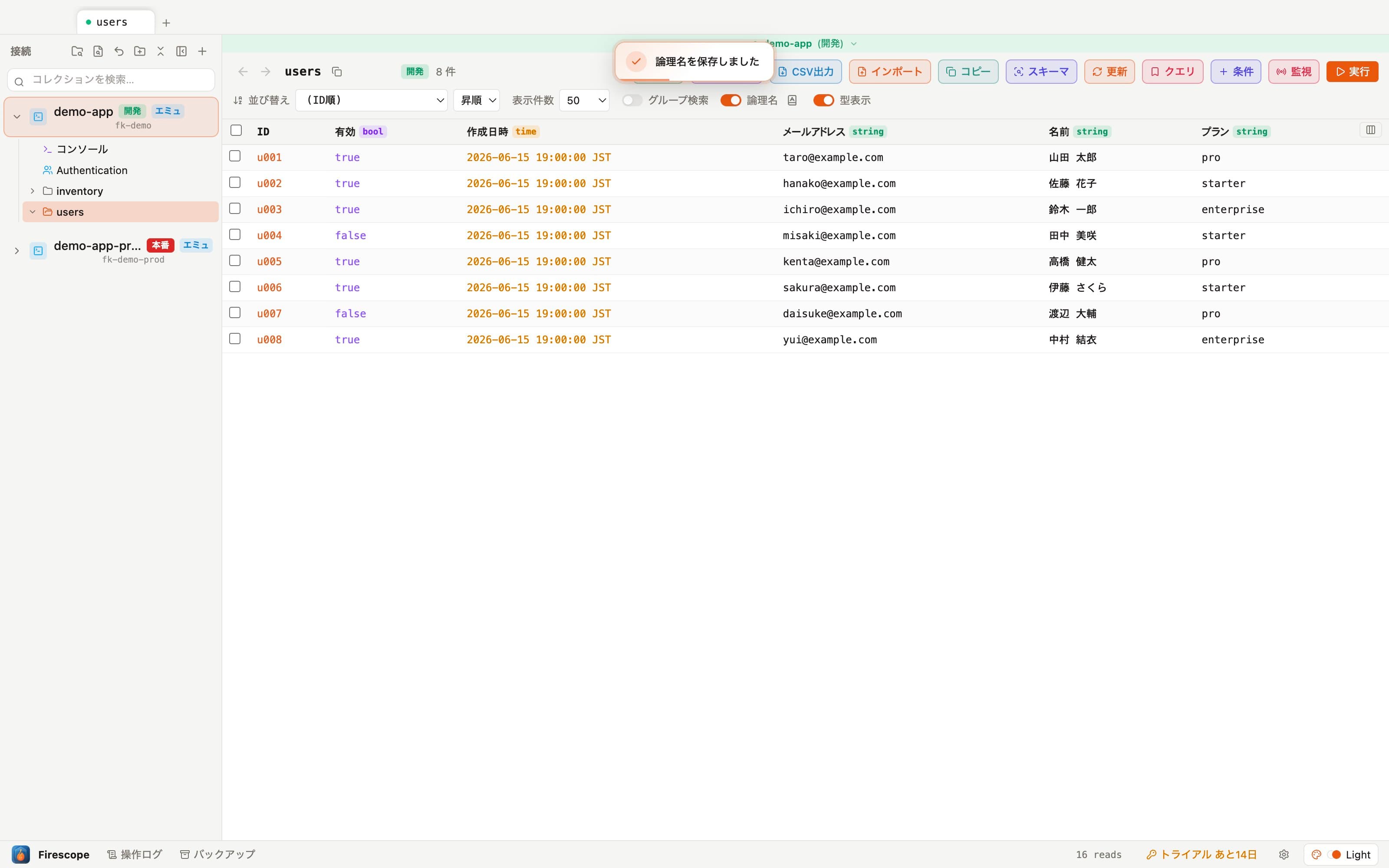Click the コピー button
The image size is (1389, 868).
click(968, 72)
